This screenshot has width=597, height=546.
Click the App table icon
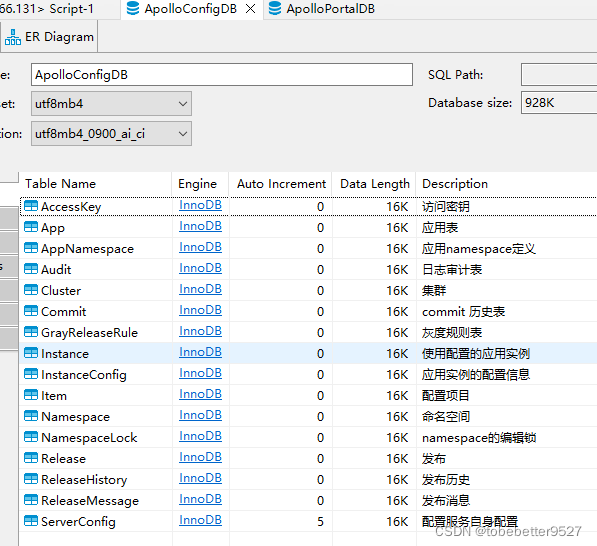[31, 227]
